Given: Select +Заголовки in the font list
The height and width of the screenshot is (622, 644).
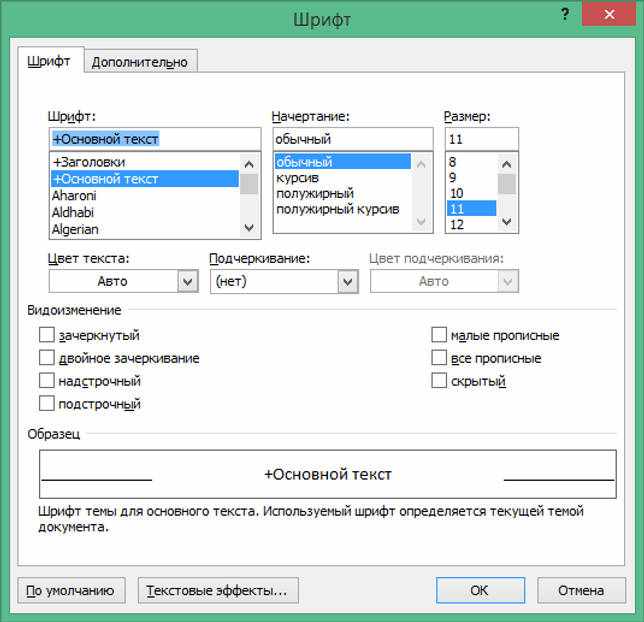Looking at the screenshot, I should point(145,162).
